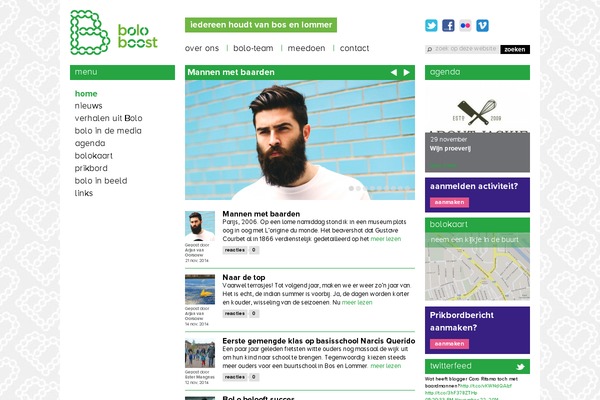
Task: Open the 'Naar de top' article thumbnail
Action: click(200, 289)
